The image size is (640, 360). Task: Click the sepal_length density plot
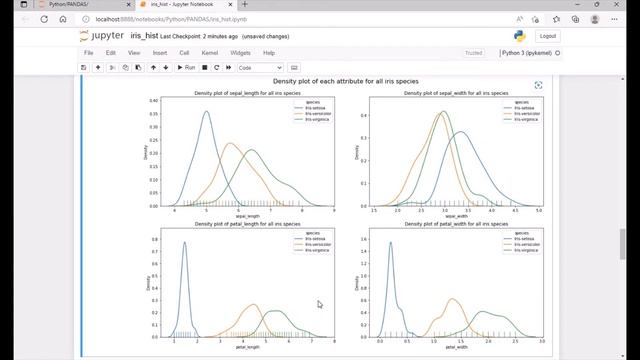coord(247,151)
